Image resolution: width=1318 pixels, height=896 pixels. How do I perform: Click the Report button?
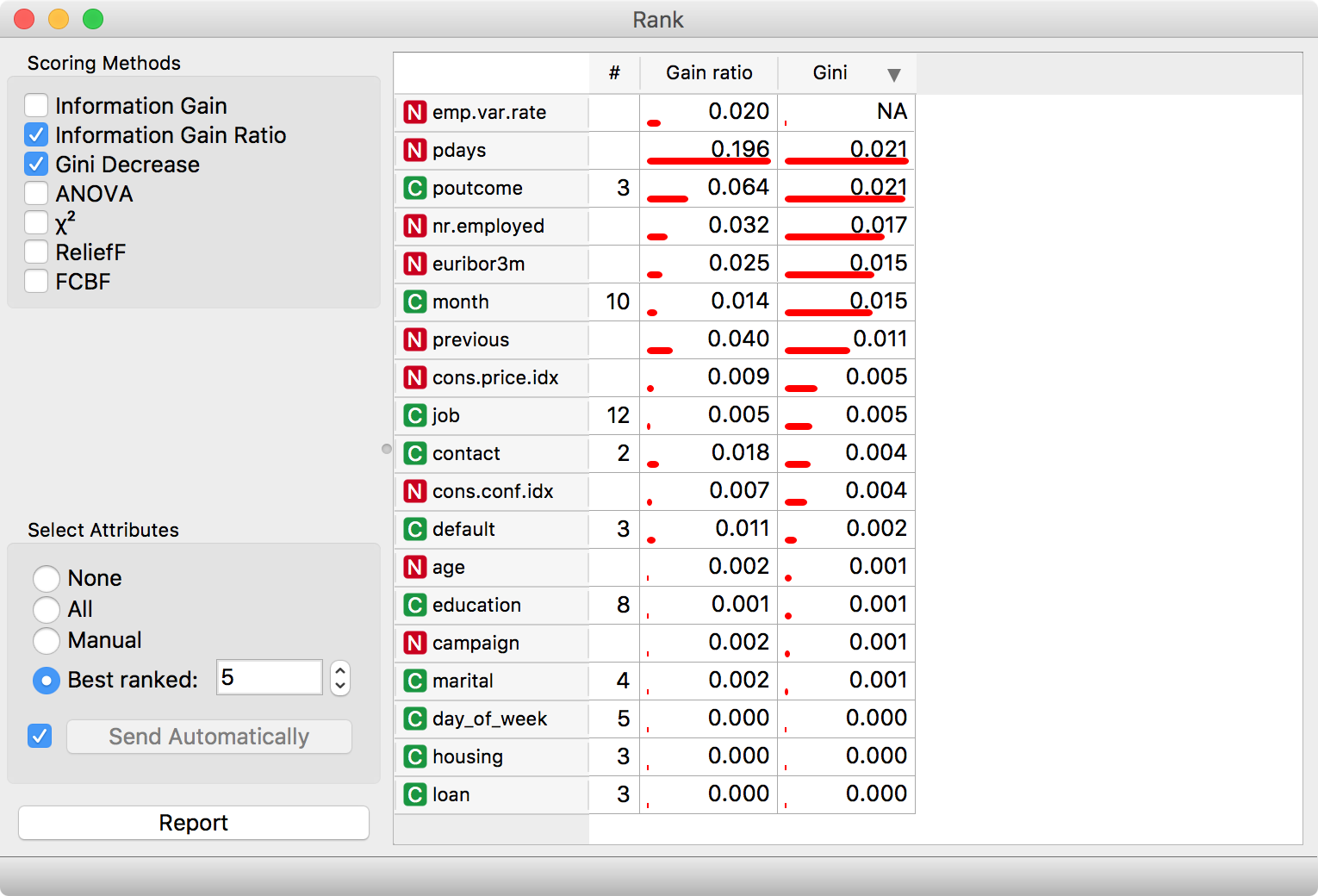coord(193,823)
